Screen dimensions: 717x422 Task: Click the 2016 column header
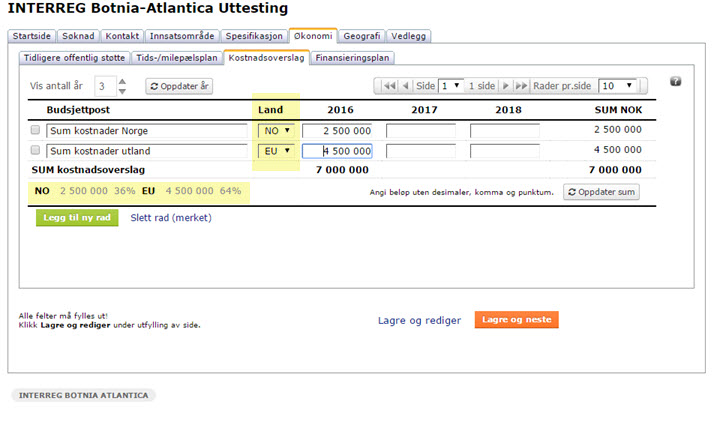(340, 110)
